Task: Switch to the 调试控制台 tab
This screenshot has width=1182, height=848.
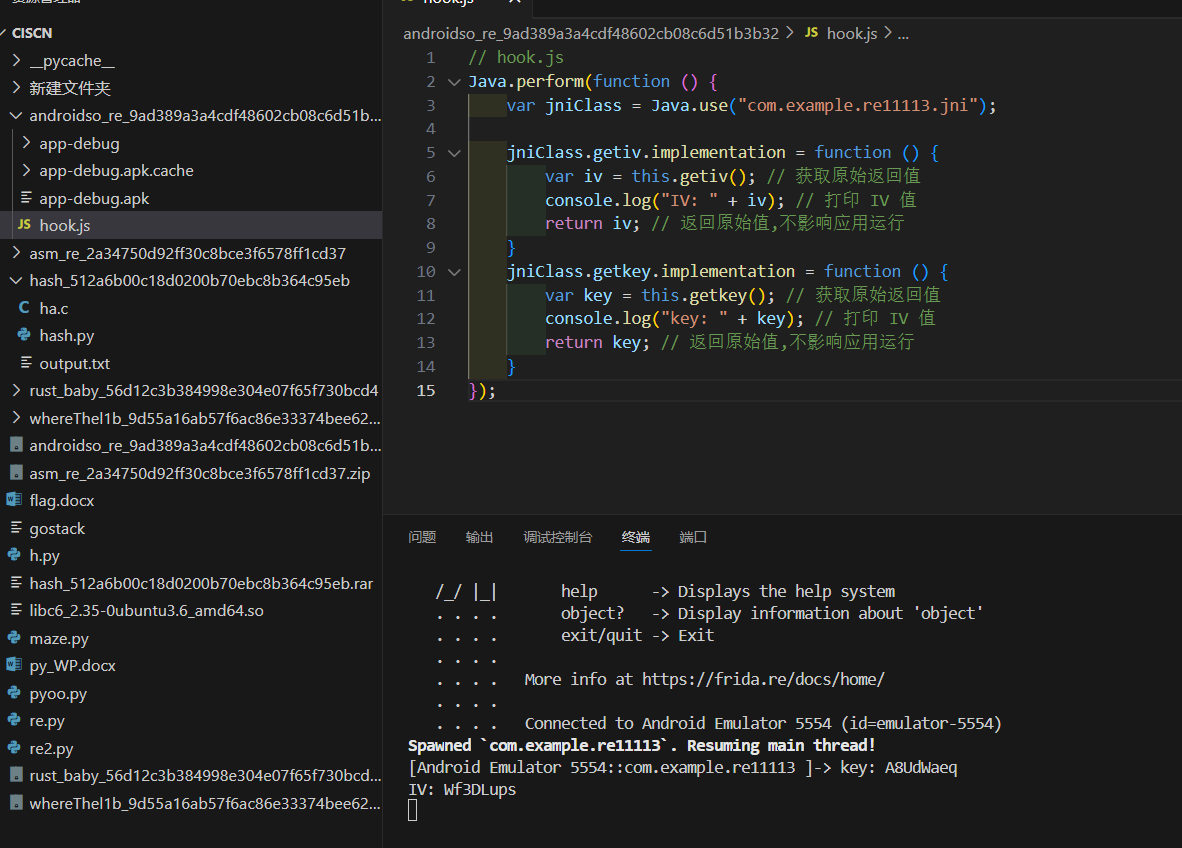Action: pos(558,537)
